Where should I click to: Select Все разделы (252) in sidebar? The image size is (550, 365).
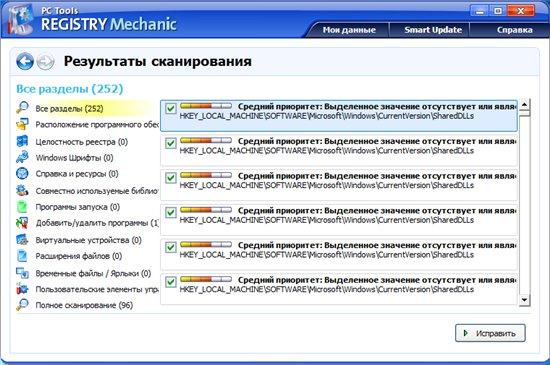pyautogui.click(x=69, y=109)
